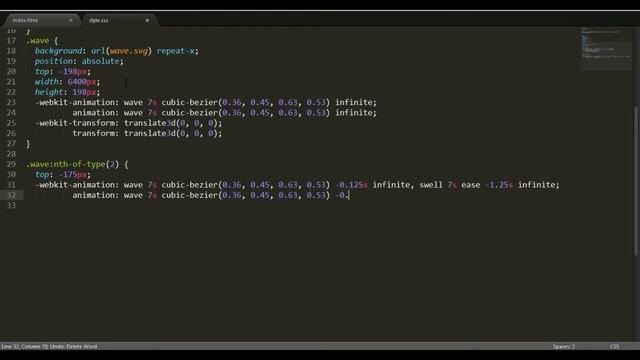The width and height of the screenshot is (640, 360).
Task: Click -webkit-transform on line 25
Action: pyautogui.click(x=75, y=123)
